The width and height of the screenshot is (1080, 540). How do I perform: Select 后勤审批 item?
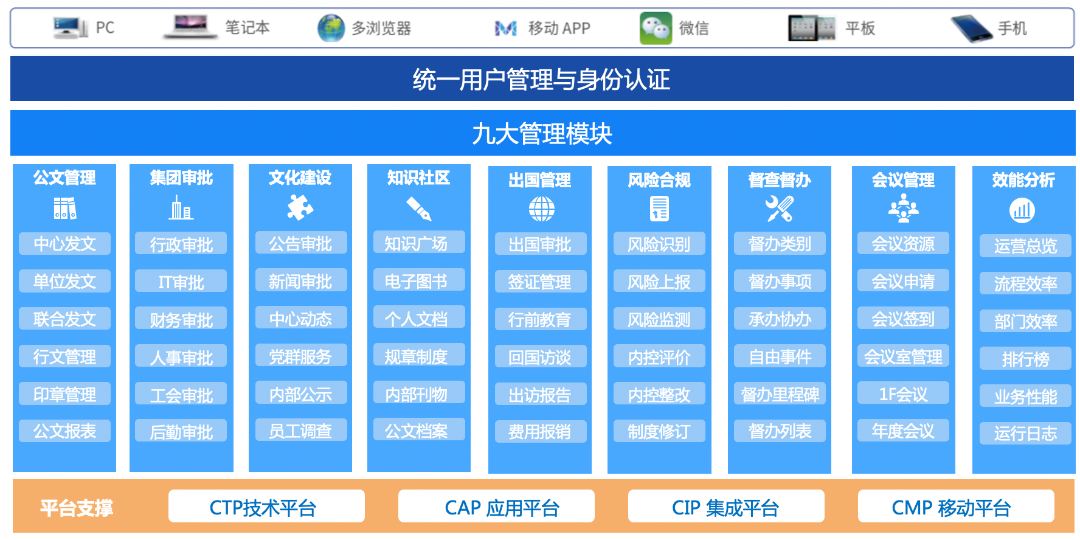point(181,431)
